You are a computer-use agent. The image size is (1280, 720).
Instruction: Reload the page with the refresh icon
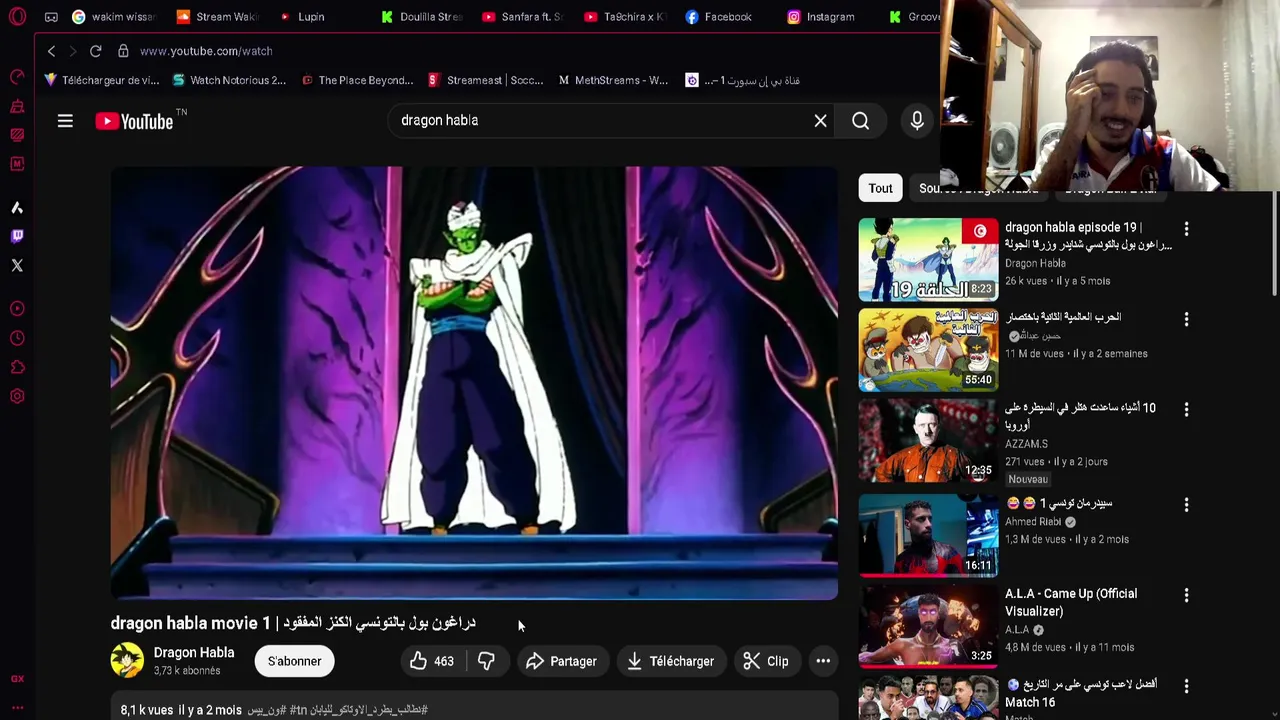(x=95, y=51)
